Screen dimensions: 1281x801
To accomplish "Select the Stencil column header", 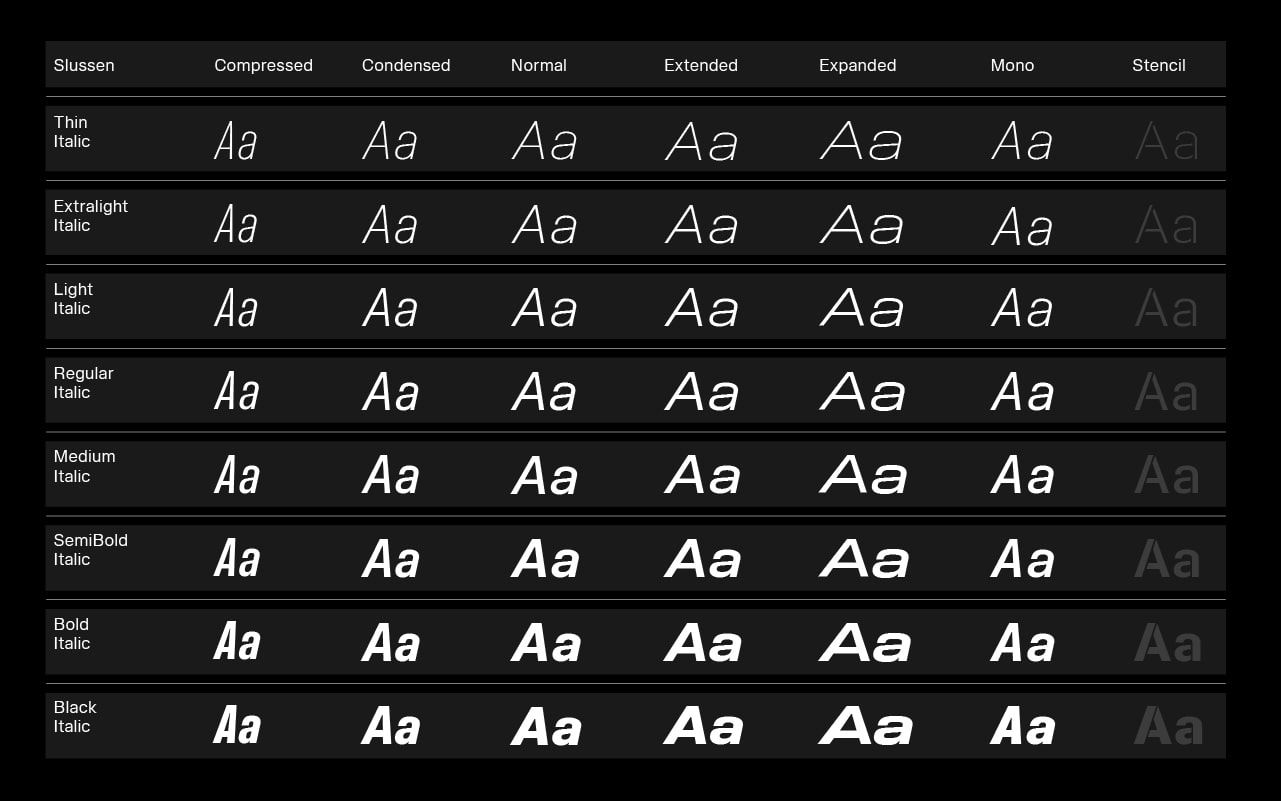I will [x=1159, y=65].
